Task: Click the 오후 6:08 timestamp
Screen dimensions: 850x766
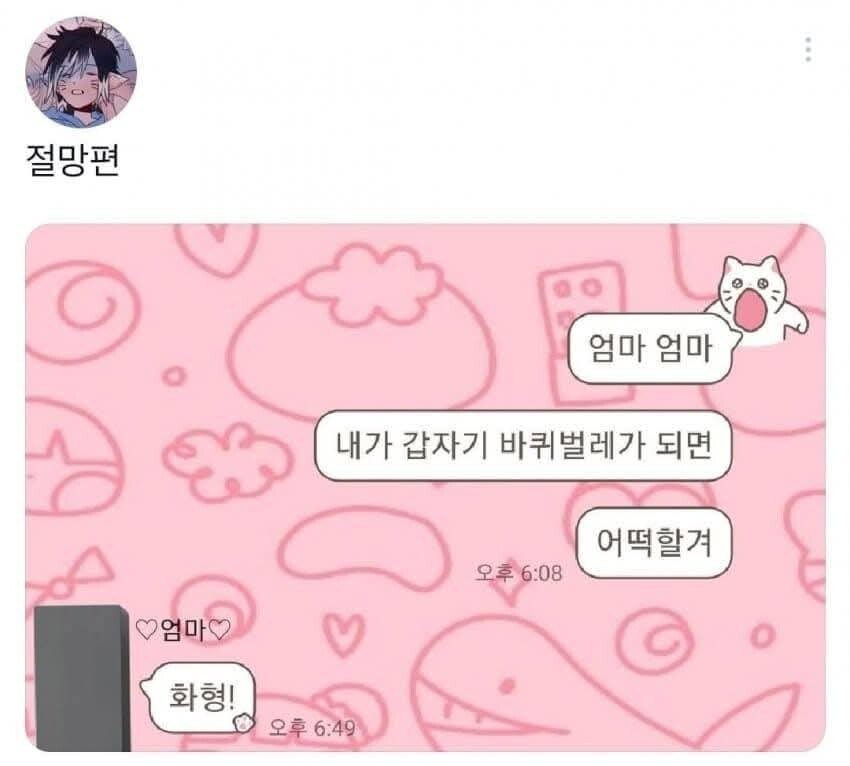Action: click(519, 572)
